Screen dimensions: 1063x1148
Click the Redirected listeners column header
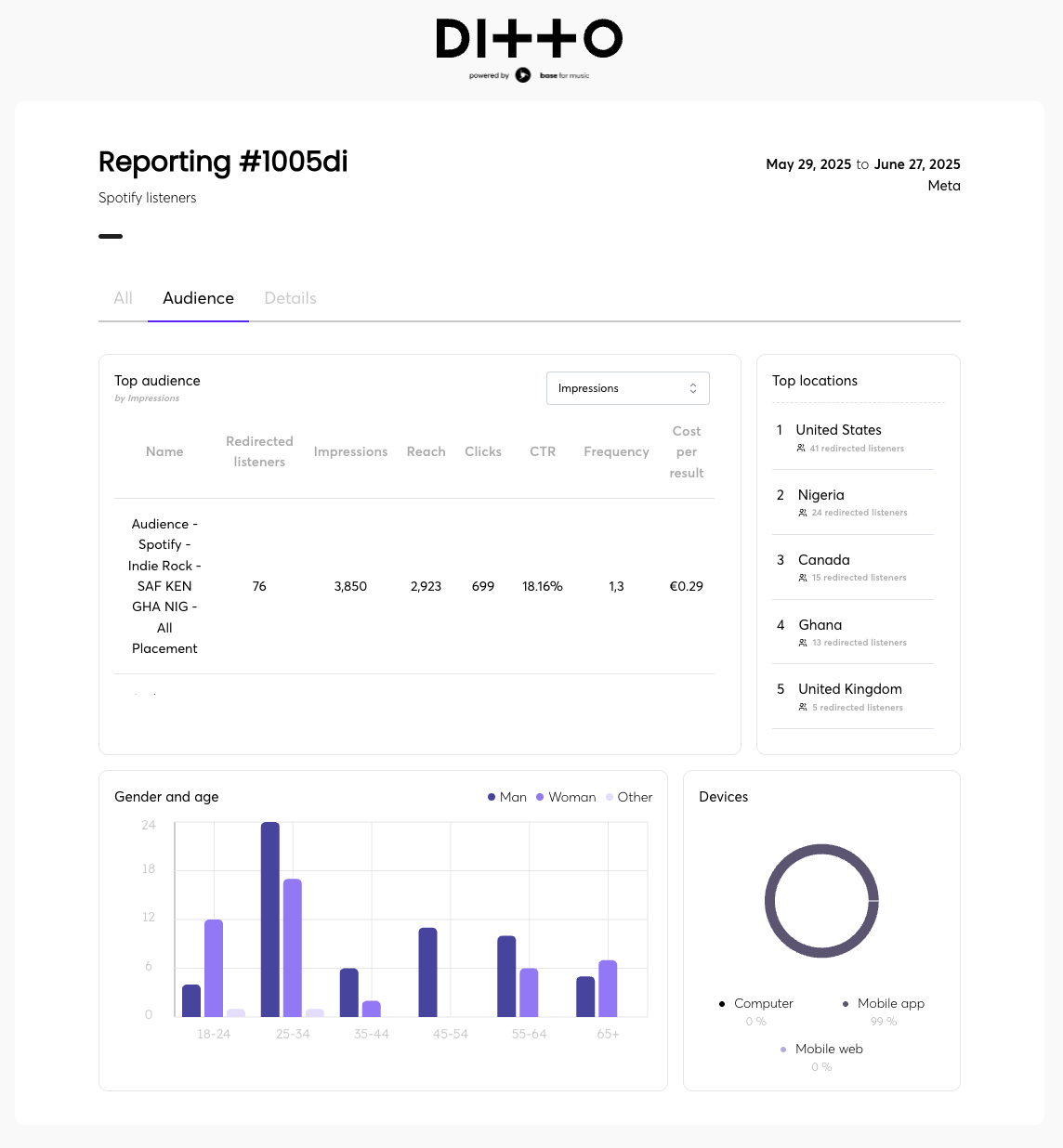tap(259, 451)
